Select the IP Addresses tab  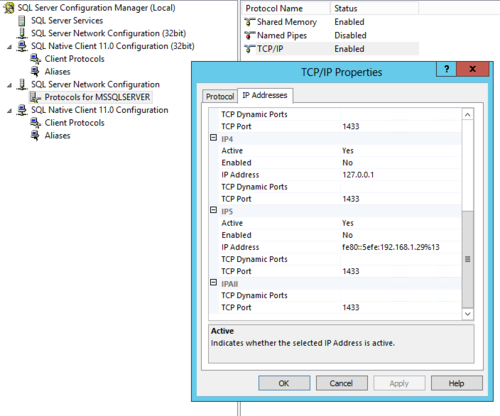click(x=265, y=95)
